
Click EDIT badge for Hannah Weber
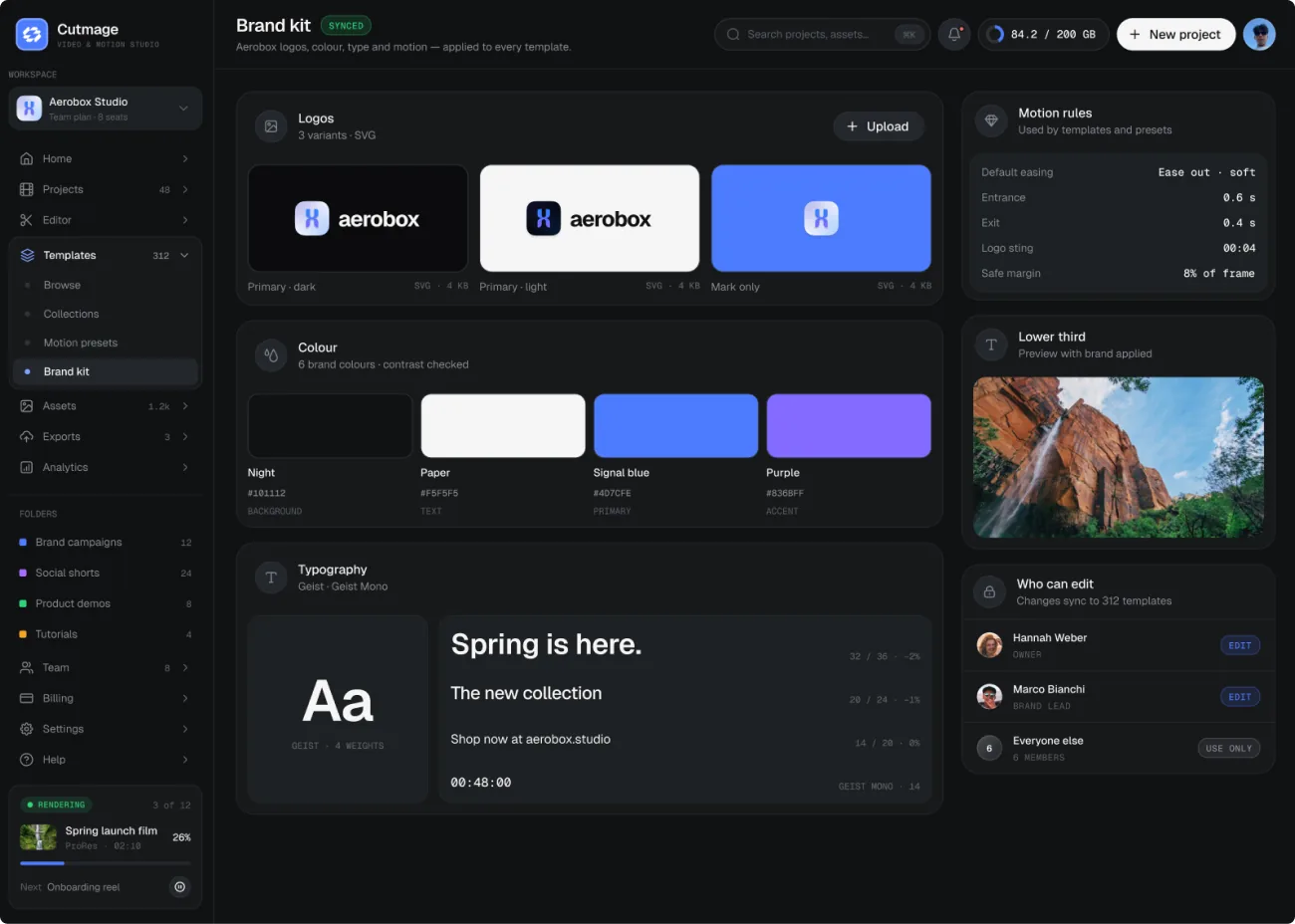[1240, 645]
